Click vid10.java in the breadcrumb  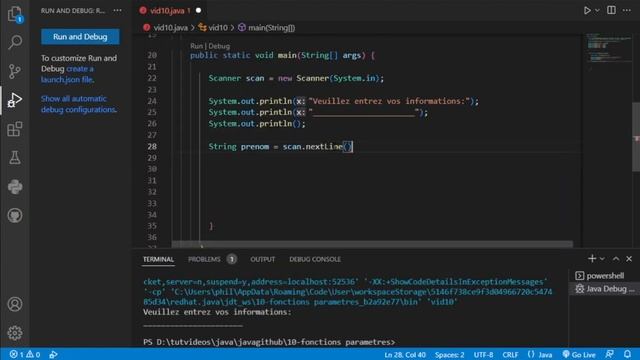coord(170,28)
